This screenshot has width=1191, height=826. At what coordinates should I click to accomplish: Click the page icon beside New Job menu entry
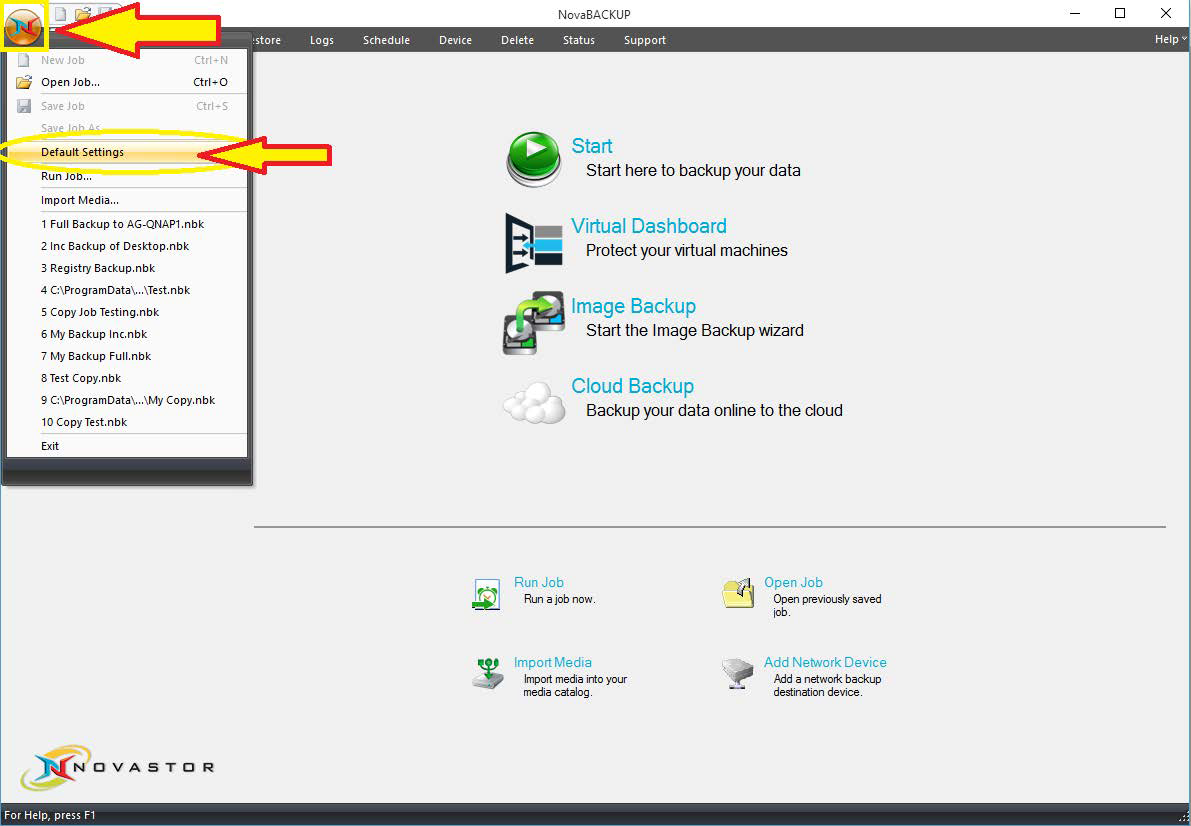pyautogui.click(x=24, y=60)
